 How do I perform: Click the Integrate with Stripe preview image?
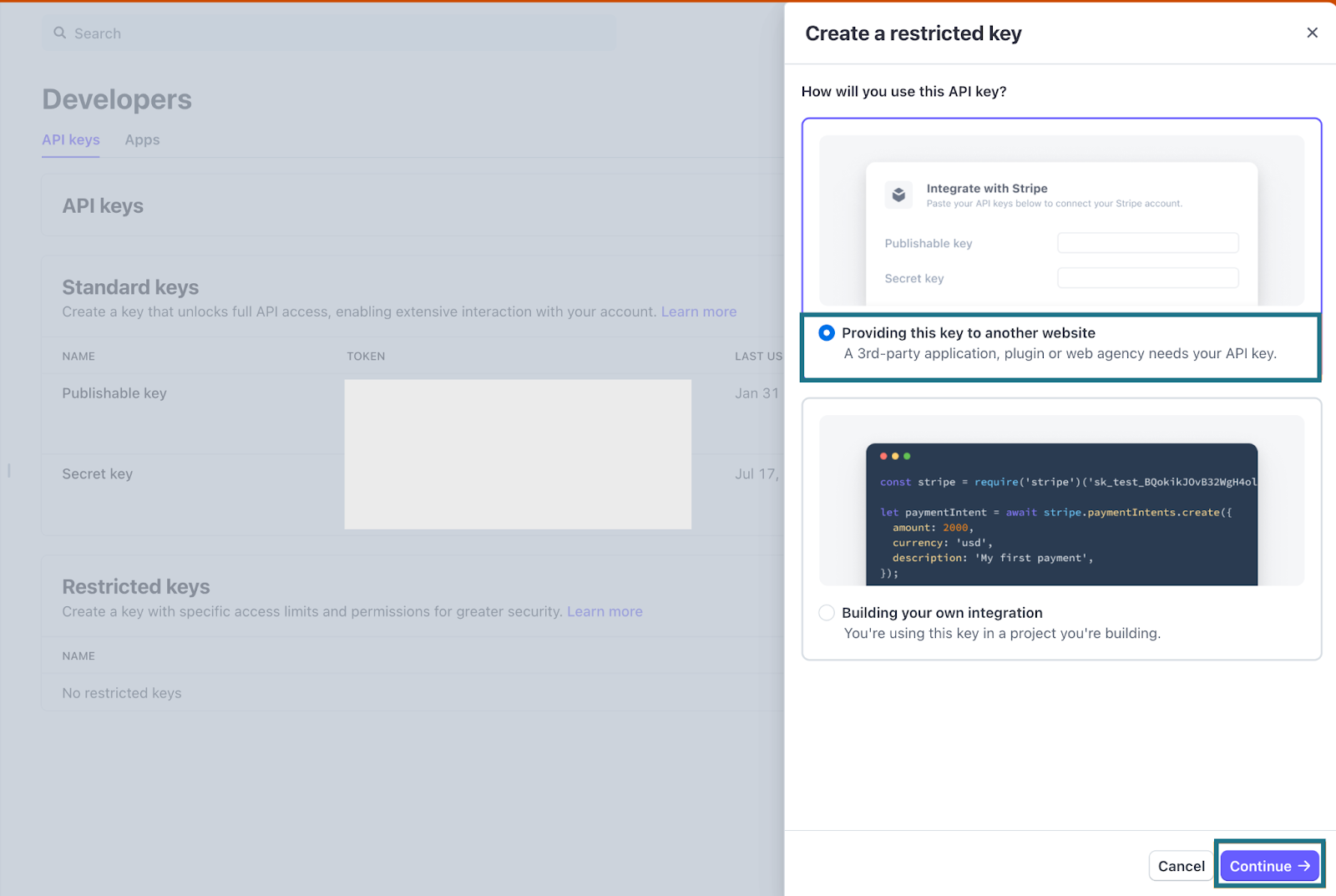[1061, 220]
